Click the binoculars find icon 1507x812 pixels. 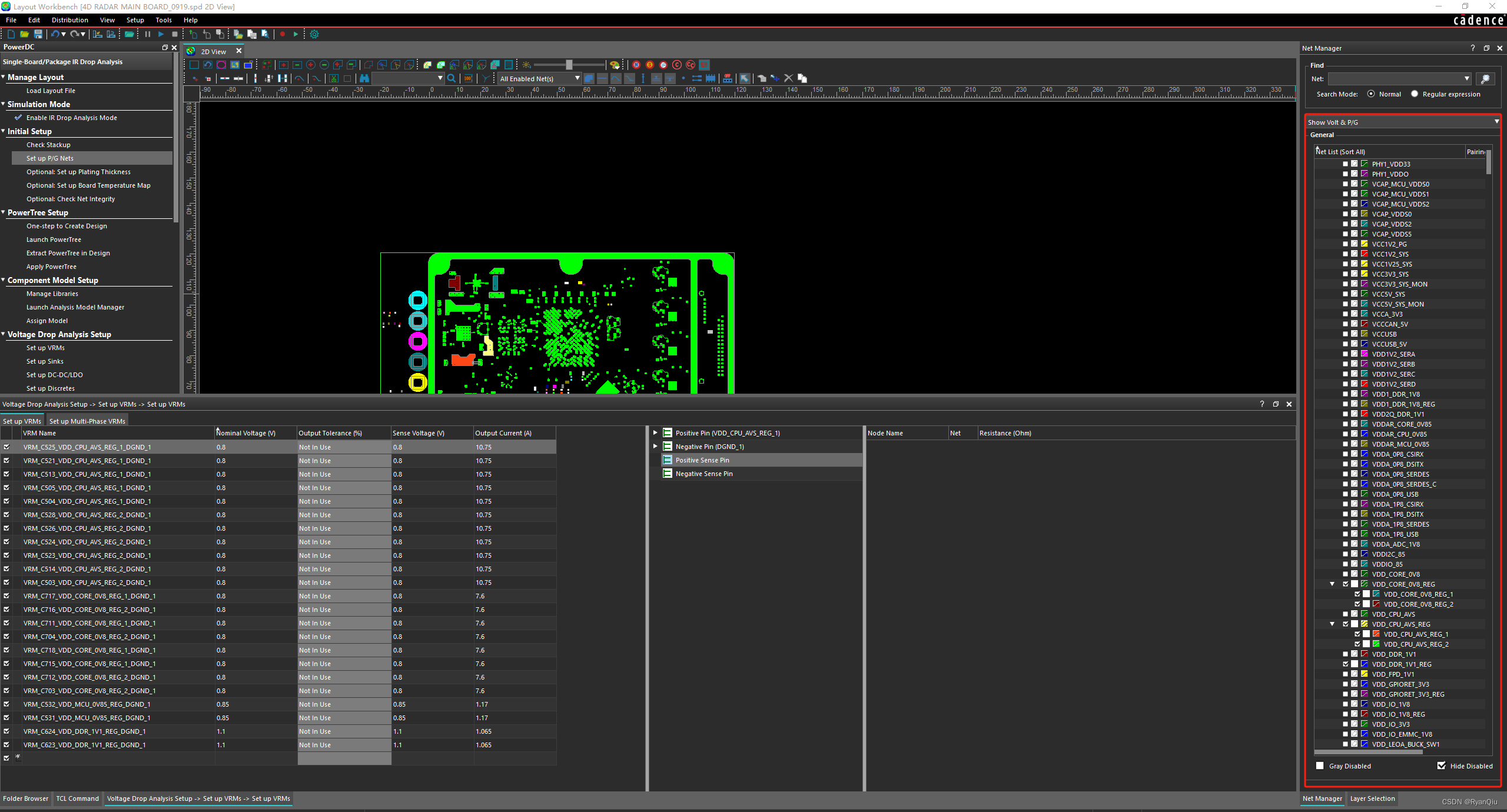click(364, 78)
